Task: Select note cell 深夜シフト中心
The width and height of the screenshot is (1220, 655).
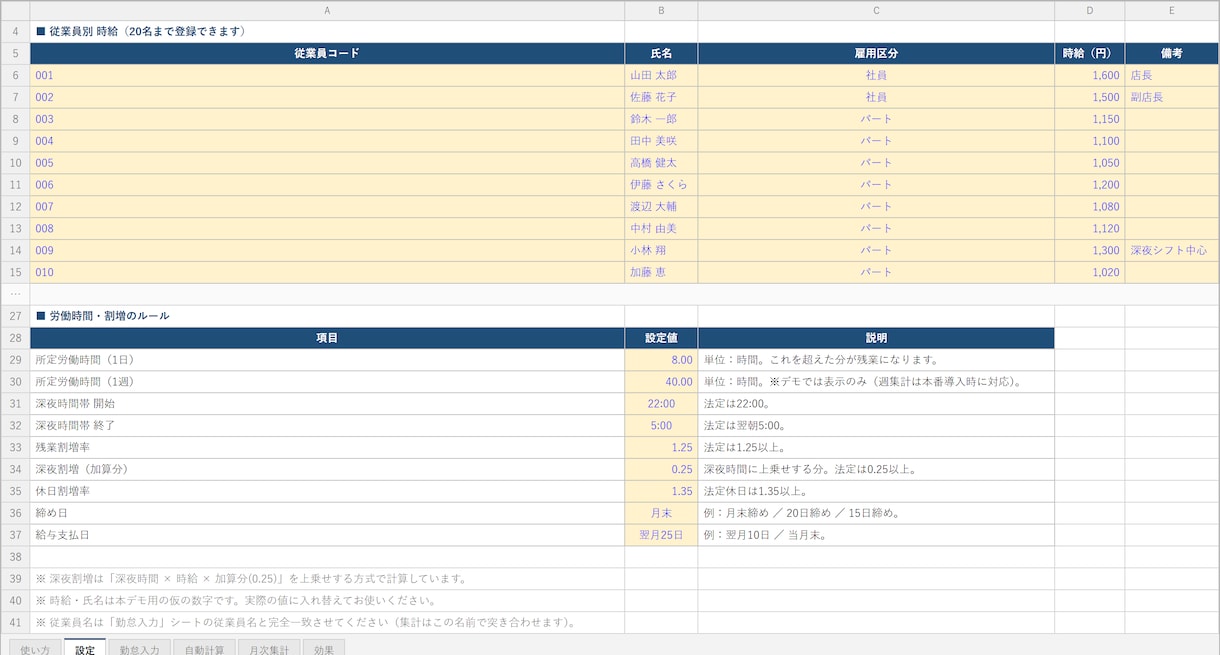Action: (x=1172, y=250)
